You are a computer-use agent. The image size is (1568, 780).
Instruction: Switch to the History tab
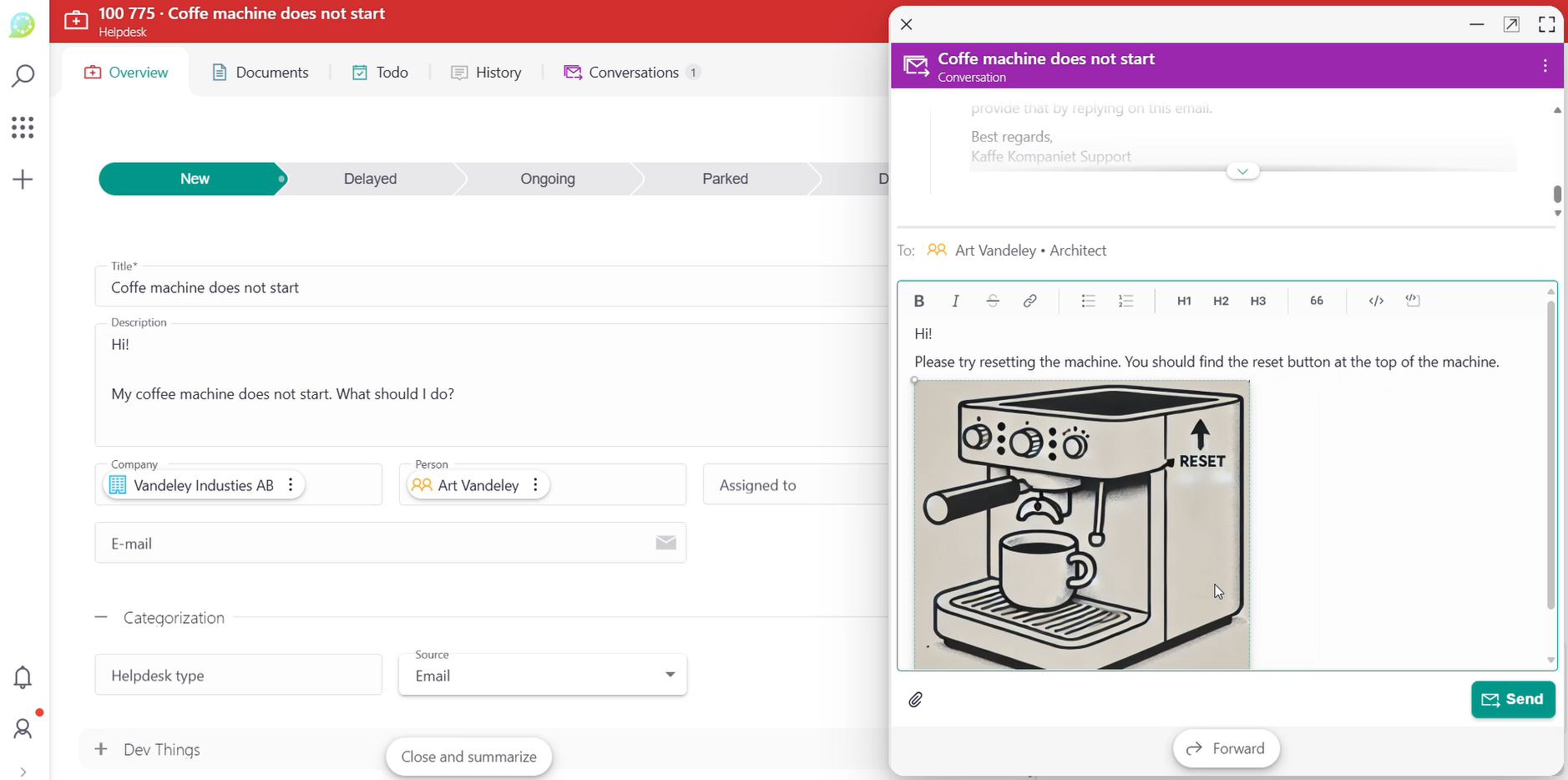click(x=486, y=73)
